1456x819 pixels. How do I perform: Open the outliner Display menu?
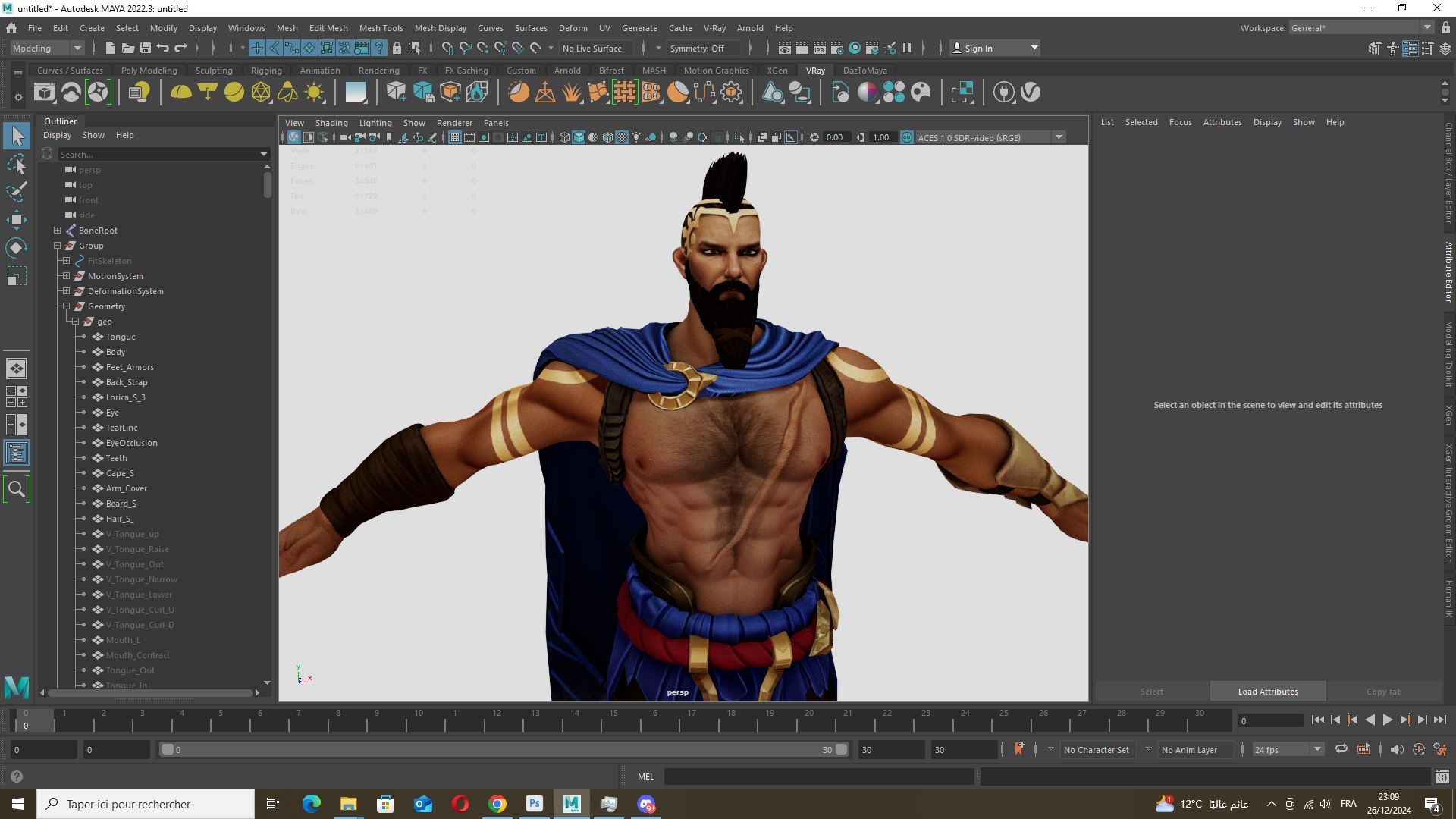(x=57, y=135)
